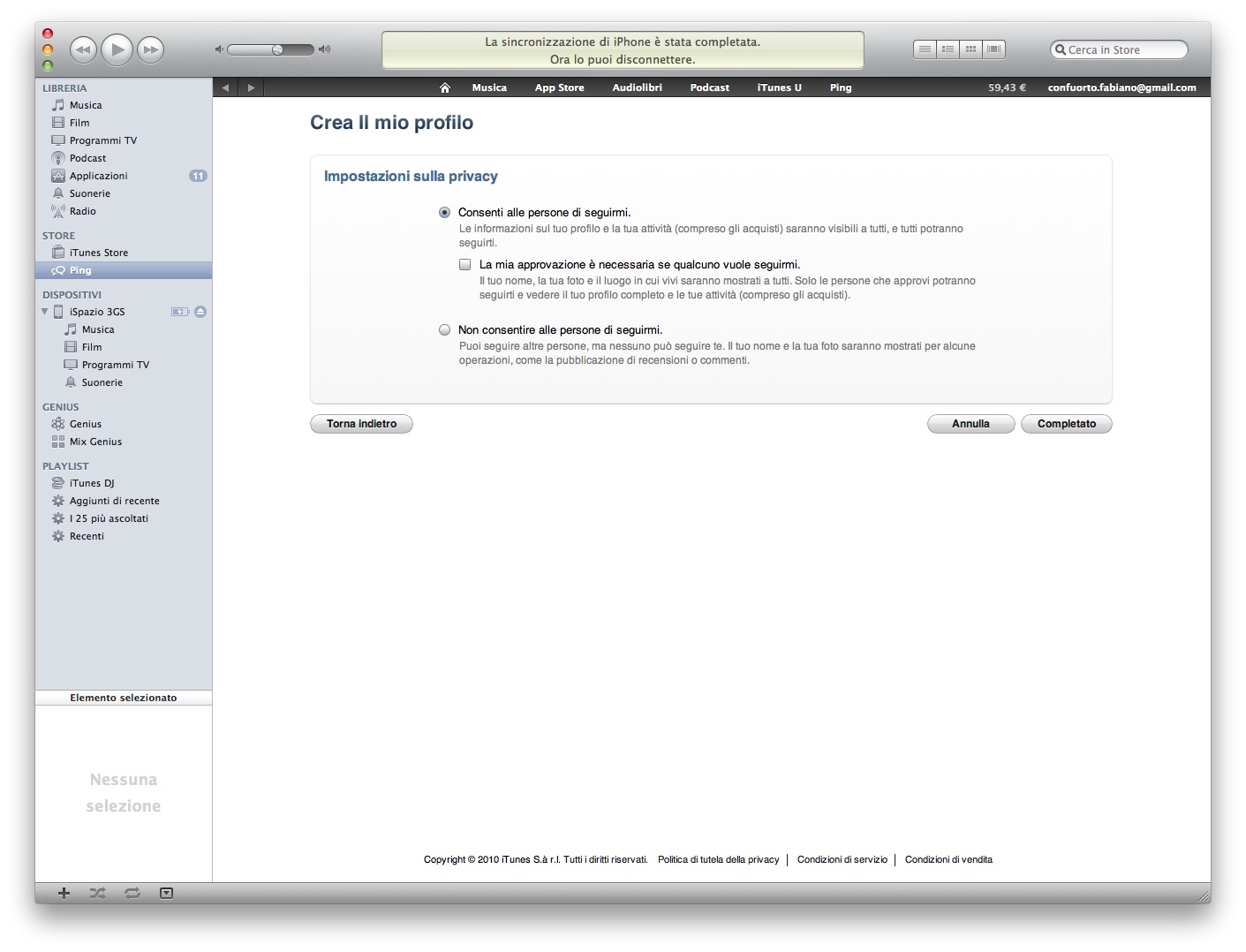The image size is (1246, 952).
Task: Switch to grid view icon
Action: 970,49
